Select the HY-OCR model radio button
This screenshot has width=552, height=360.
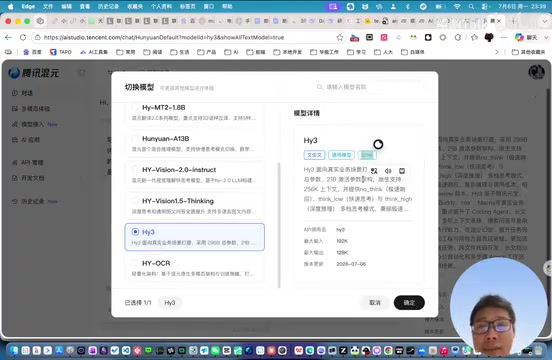click(135, 263)
